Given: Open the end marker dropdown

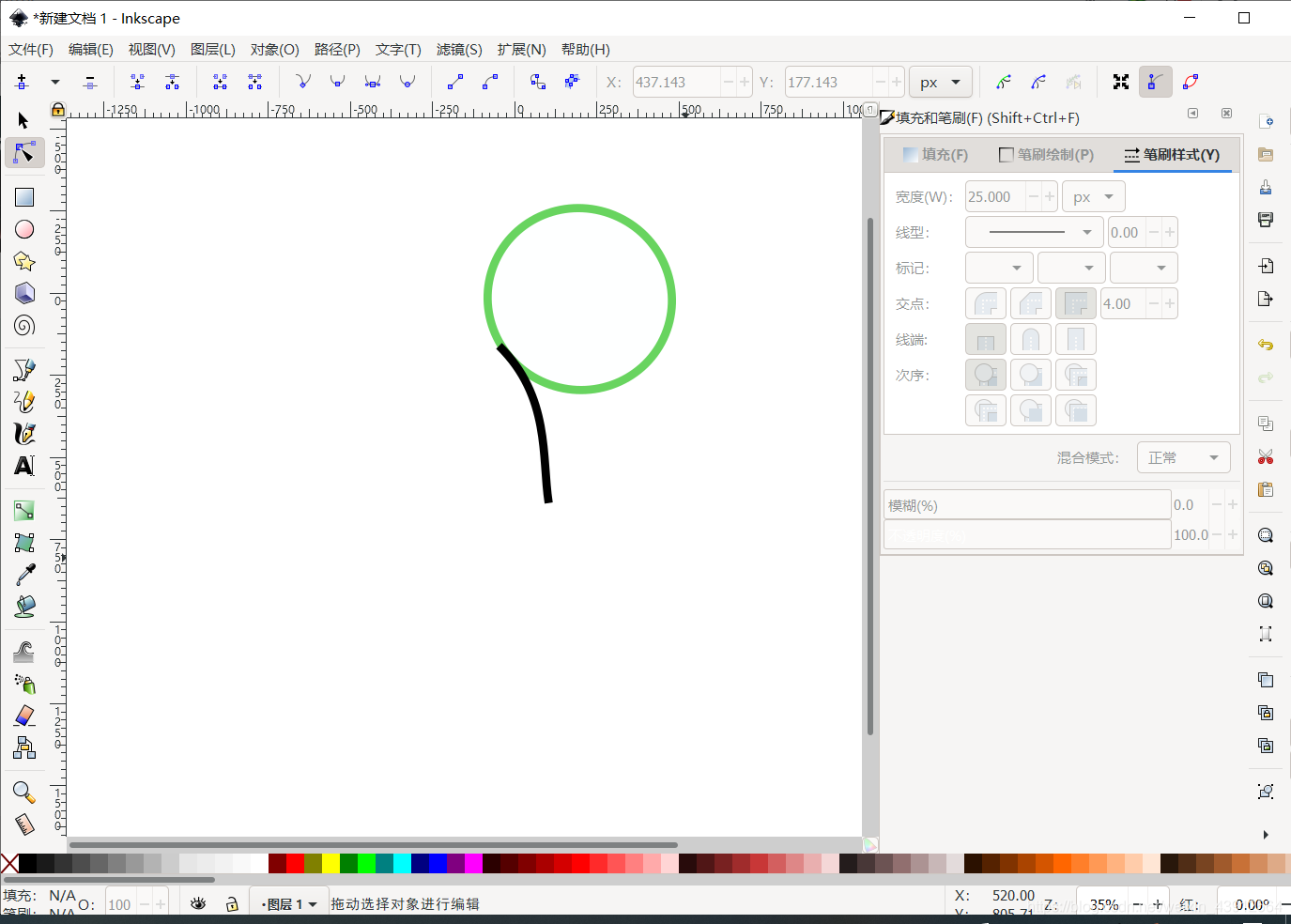Looking at the screenshot, I should (x=1144, y=268).
